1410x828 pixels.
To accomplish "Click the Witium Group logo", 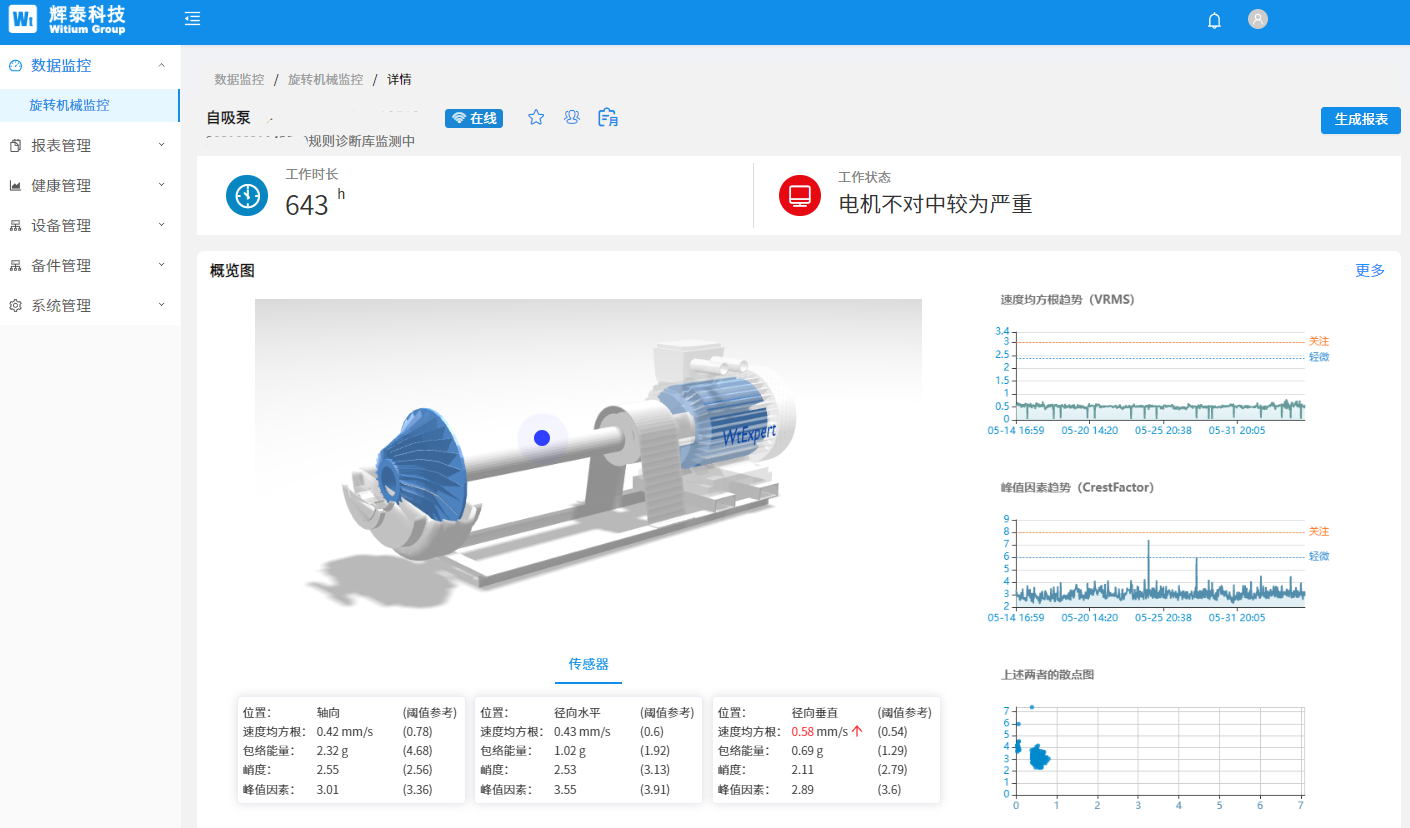I will coord(68,18).
